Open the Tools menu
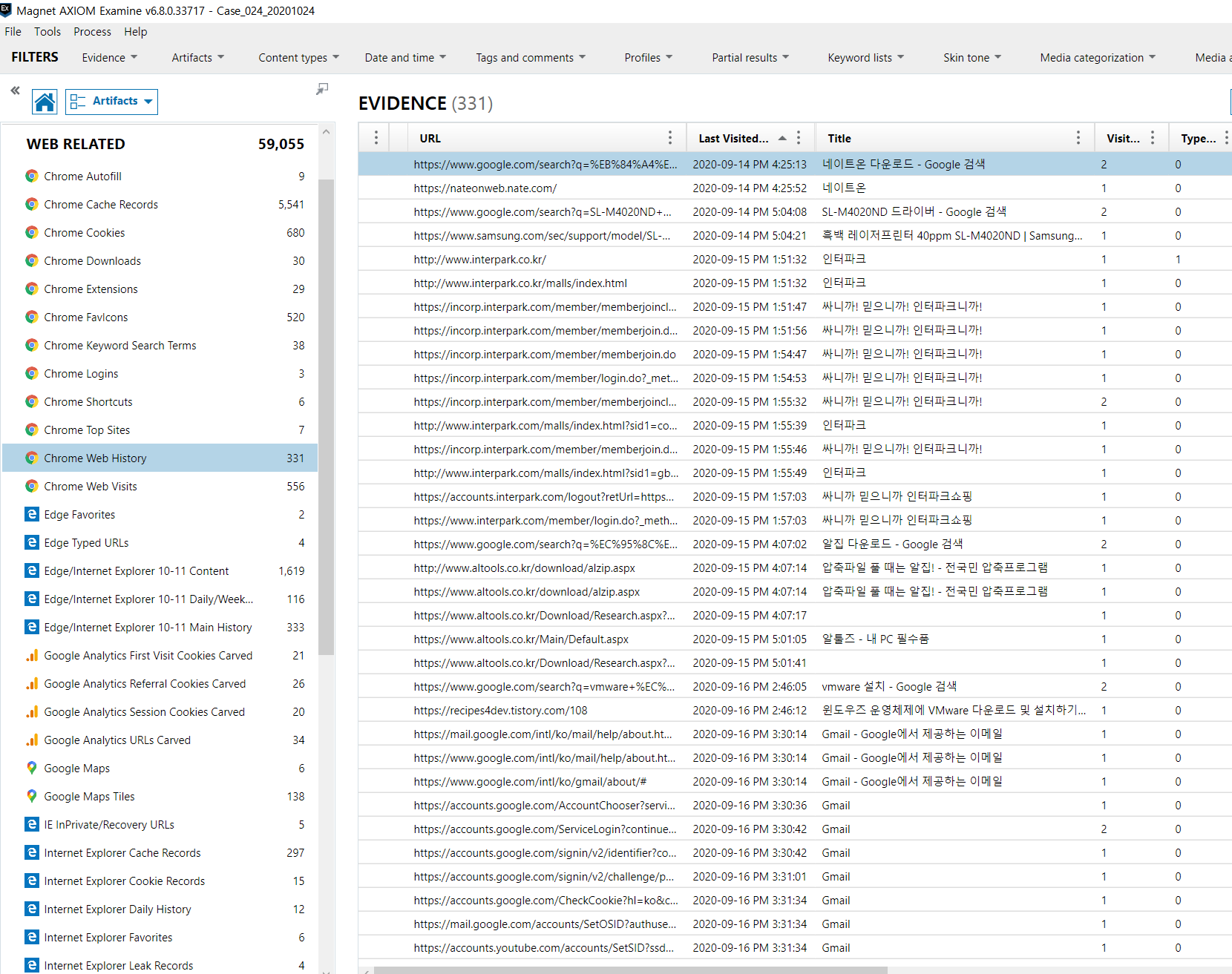 point(47,32)
